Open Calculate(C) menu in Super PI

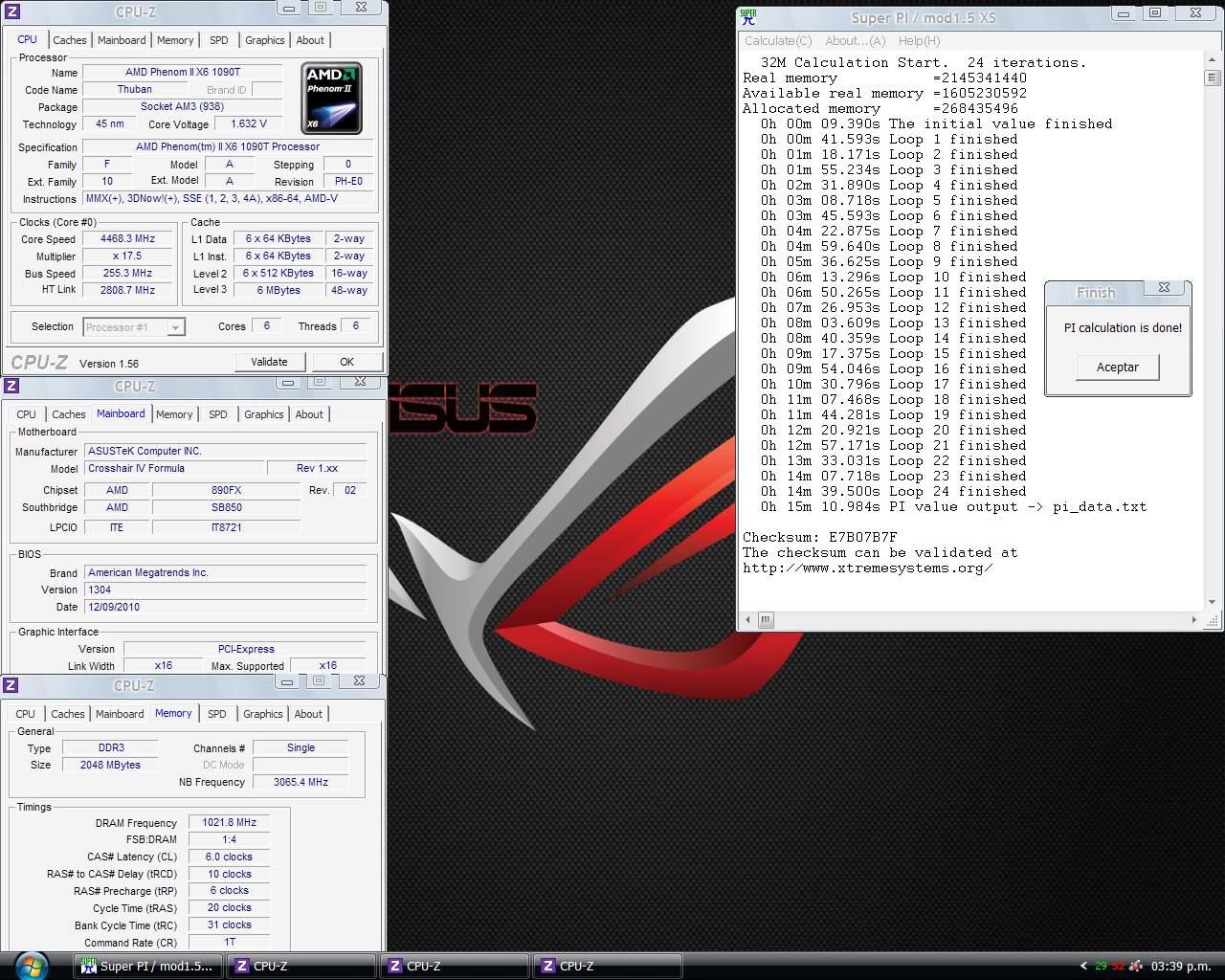pyautogui.click(x=778, y=41)
